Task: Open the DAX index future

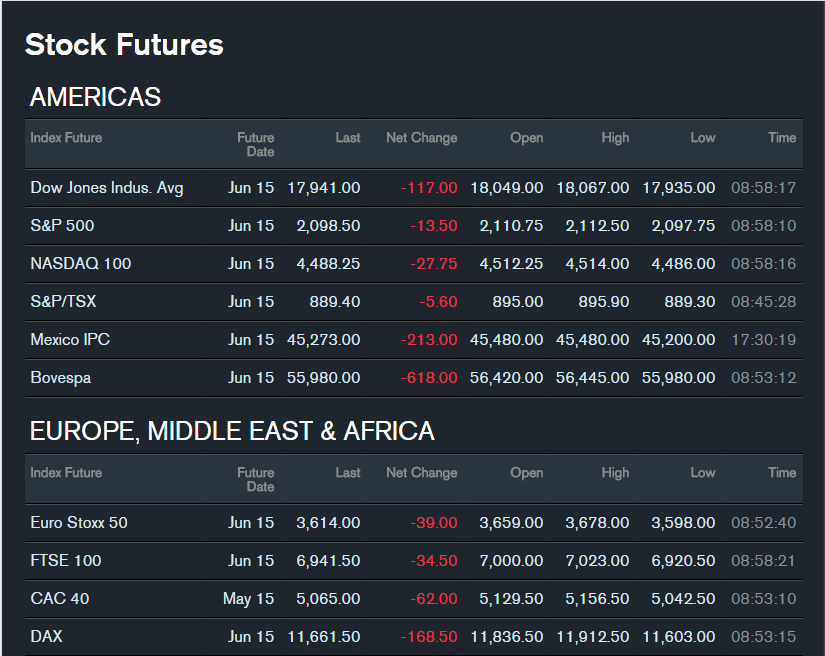Action: 46,637
